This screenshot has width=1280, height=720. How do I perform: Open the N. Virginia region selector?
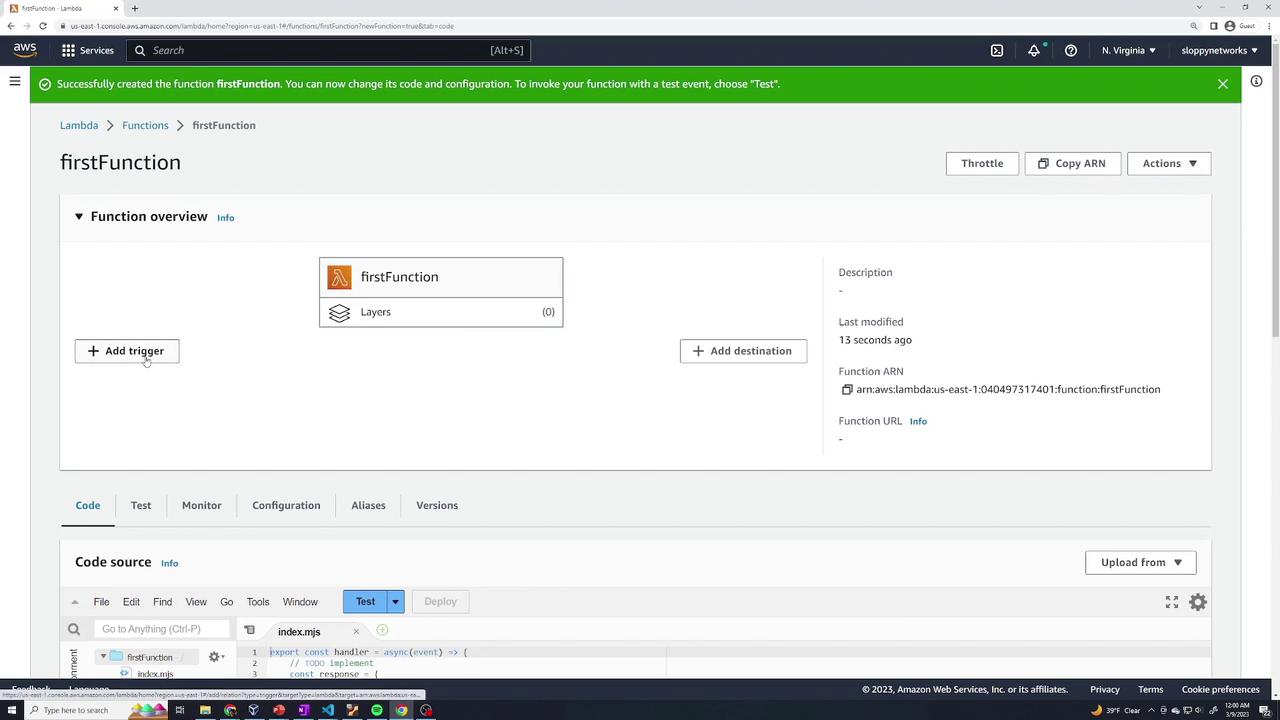tap(1128, 50)
